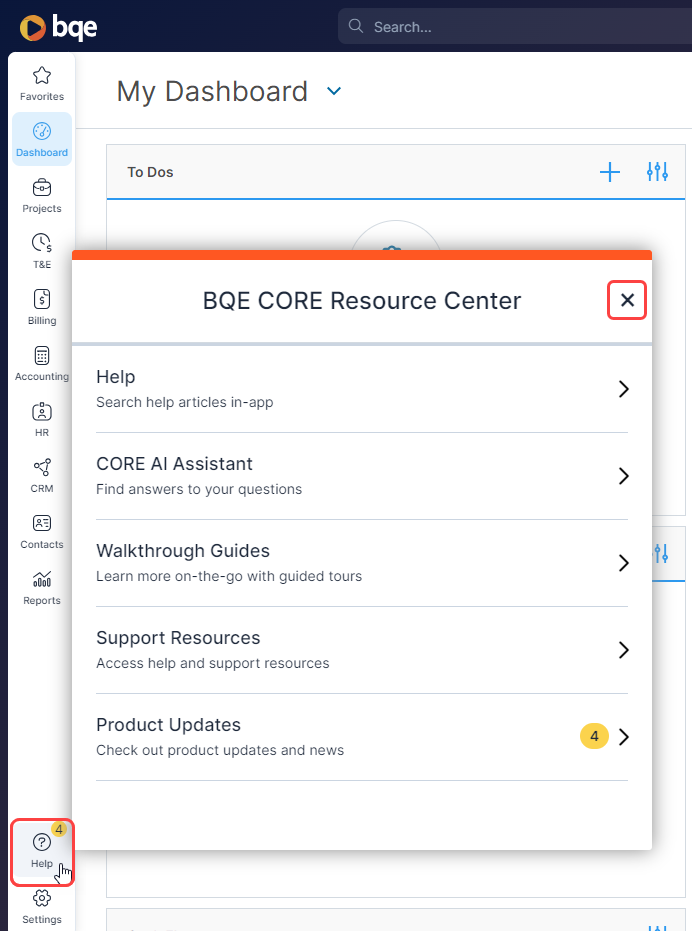Add a new To Do item

pyautogui.click(x=609, y=172)
